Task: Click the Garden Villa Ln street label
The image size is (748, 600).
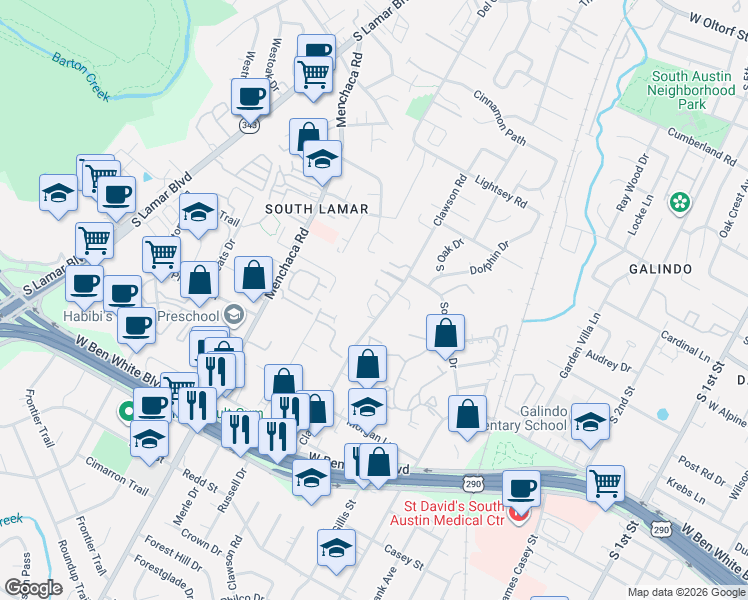Action: (x=580, y=346)
